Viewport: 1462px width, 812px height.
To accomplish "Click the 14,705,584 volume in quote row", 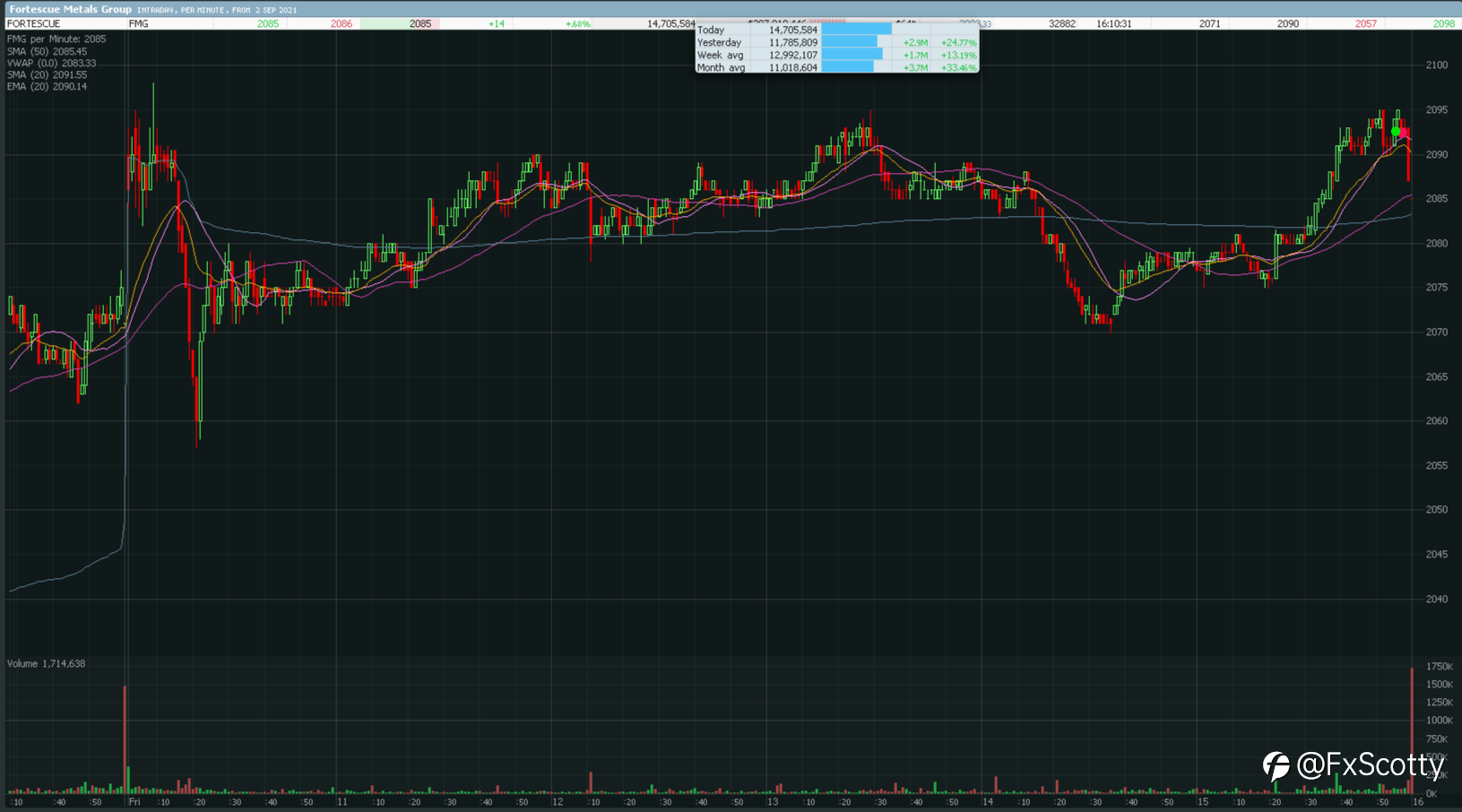I will pyautogui.click(x=671, y=23).
